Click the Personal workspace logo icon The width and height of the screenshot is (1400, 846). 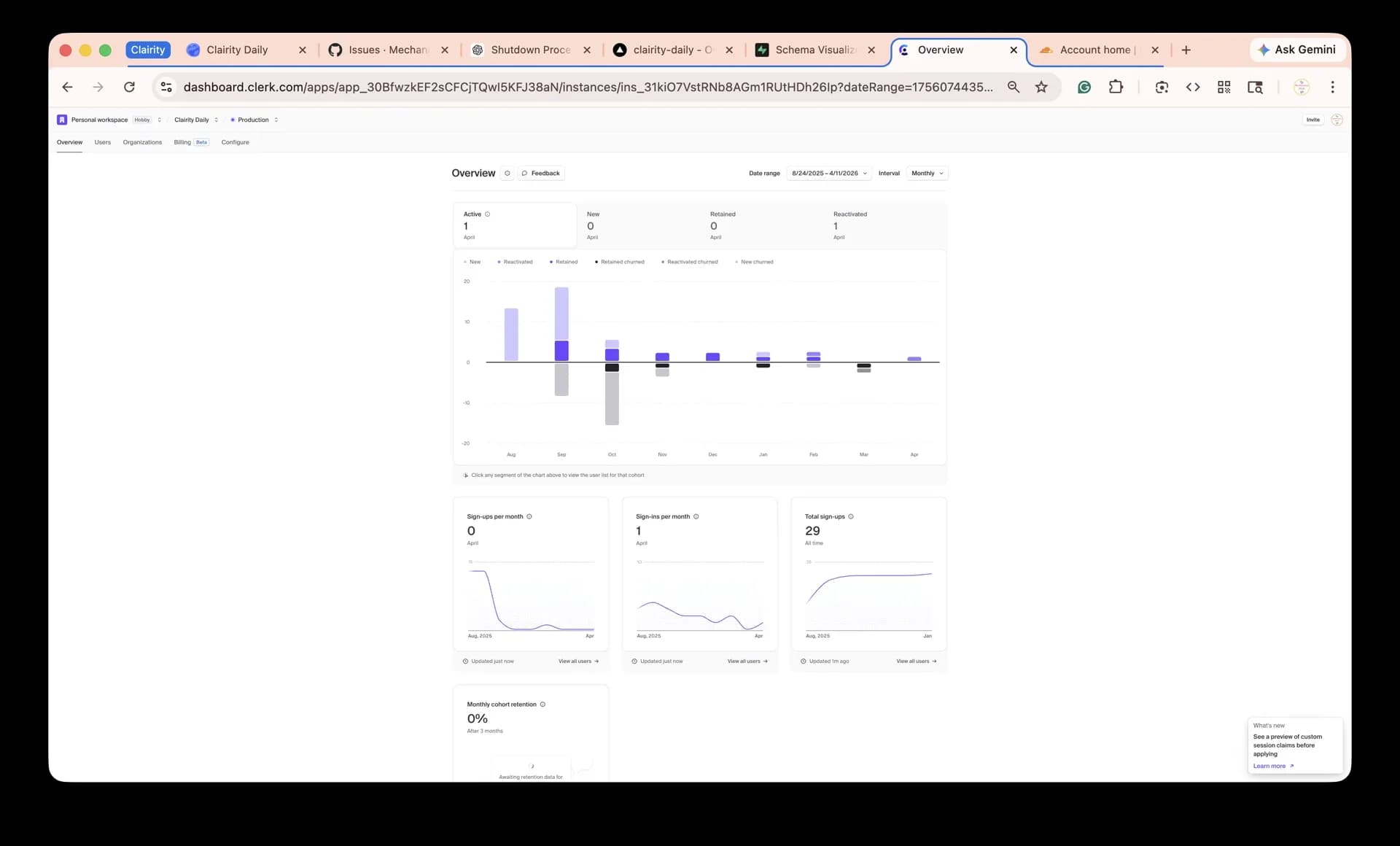(62, 120)
